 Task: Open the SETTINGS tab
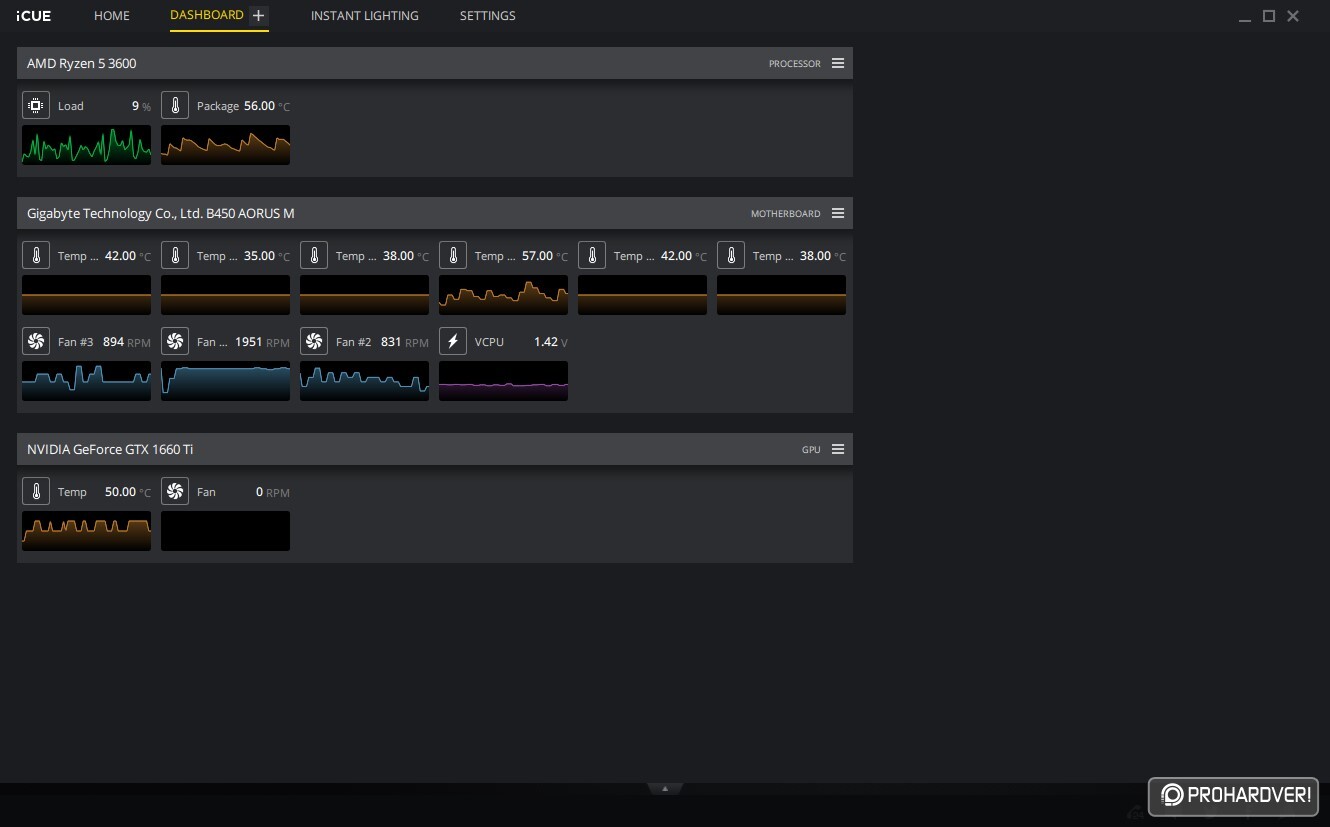488,16
